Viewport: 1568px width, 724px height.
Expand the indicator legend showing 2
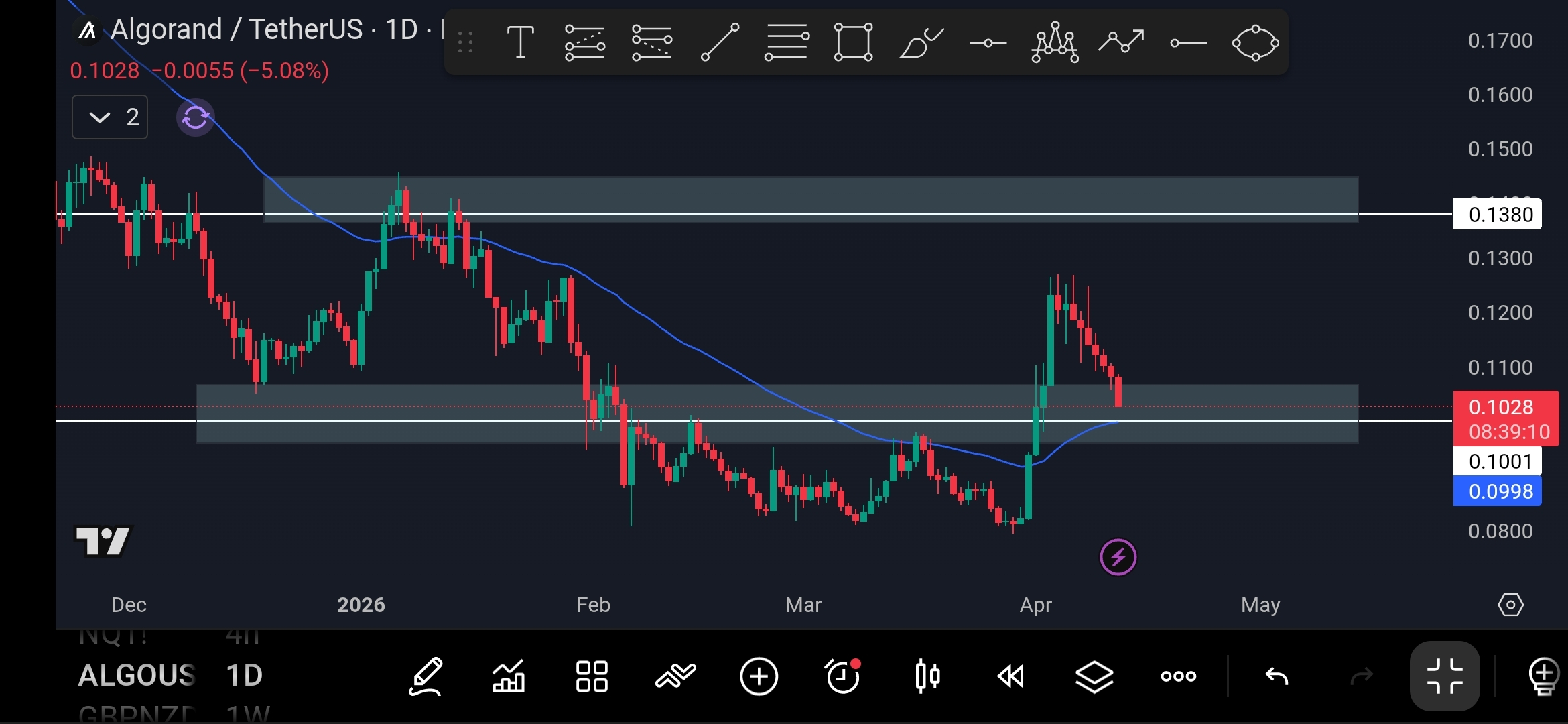pyautogui.click(x=110, y=117)
